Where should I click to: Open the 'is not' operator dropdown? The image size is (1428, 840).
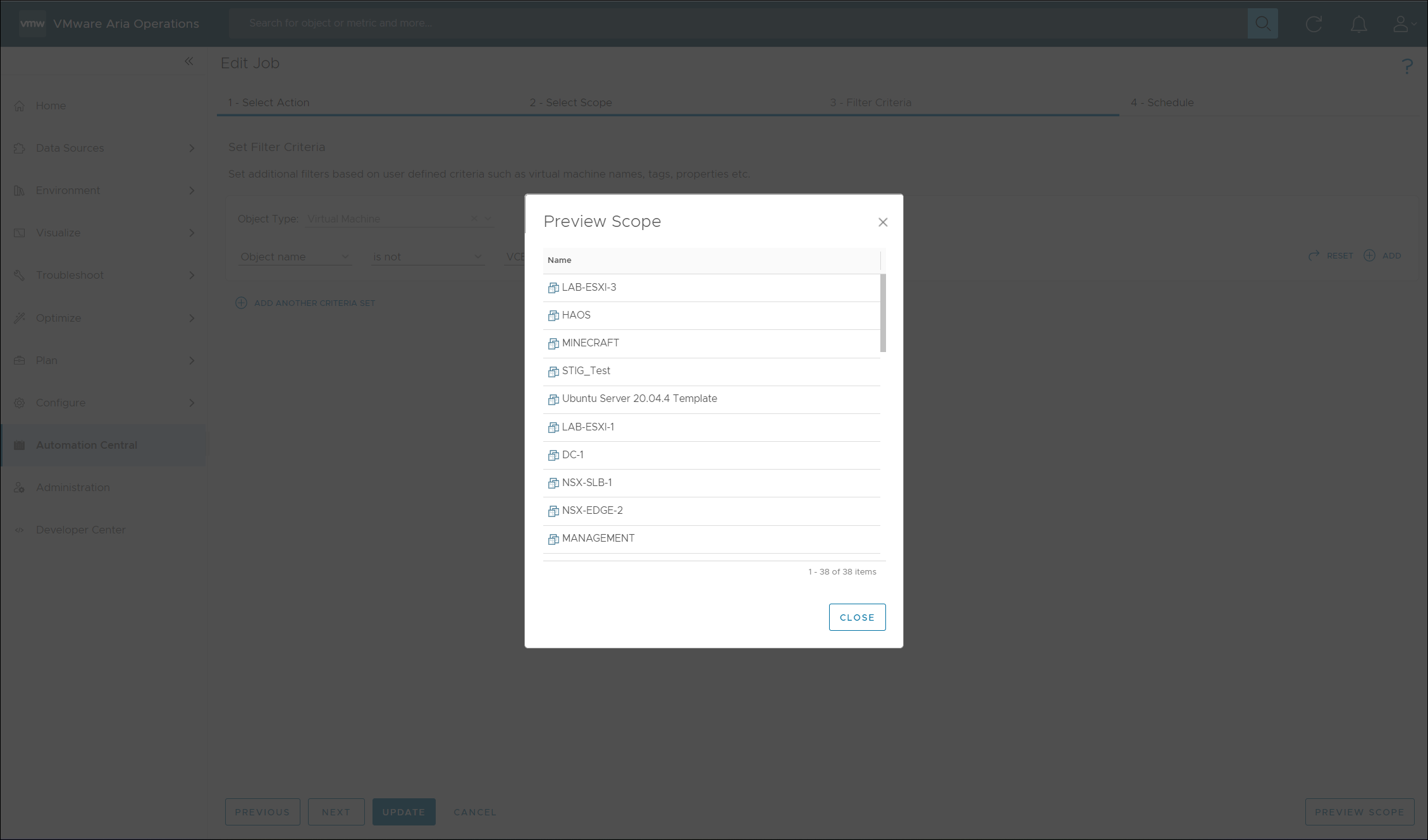428,257
